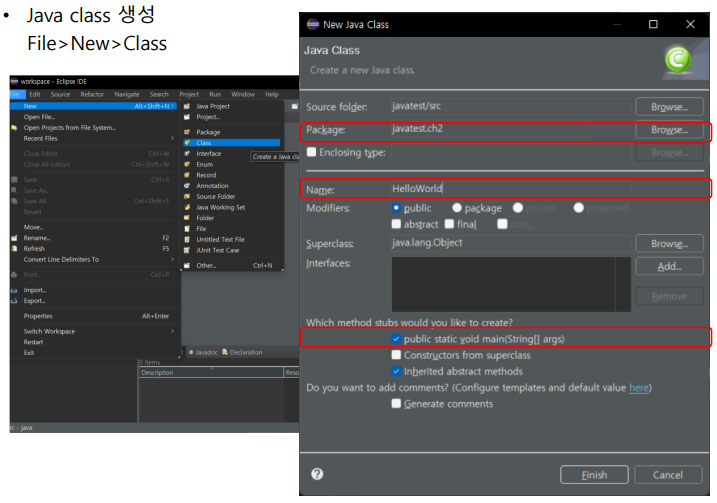717x503 pixels.
Task: Expand the Switch Workspace submenu
Action: (x=172, y=331)
